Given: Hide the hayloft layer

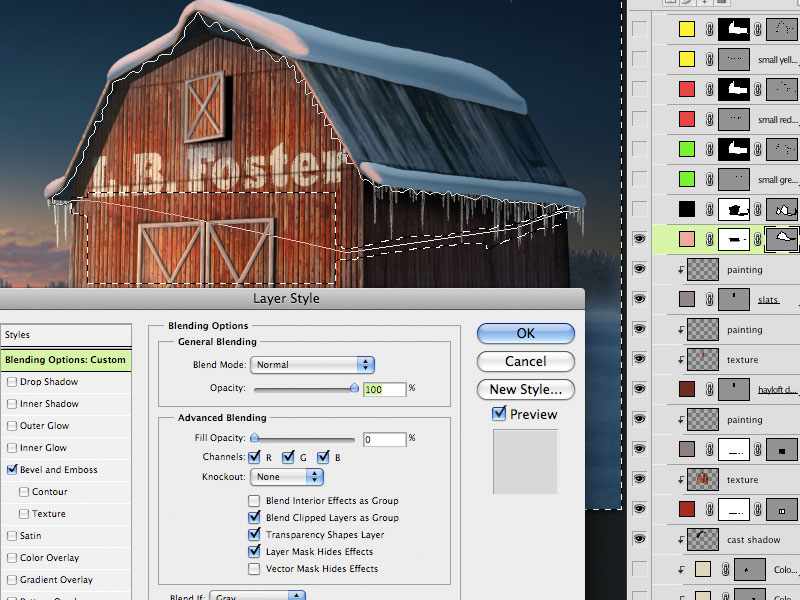Looking at the screenshot, I should click(x=639, y=389).
